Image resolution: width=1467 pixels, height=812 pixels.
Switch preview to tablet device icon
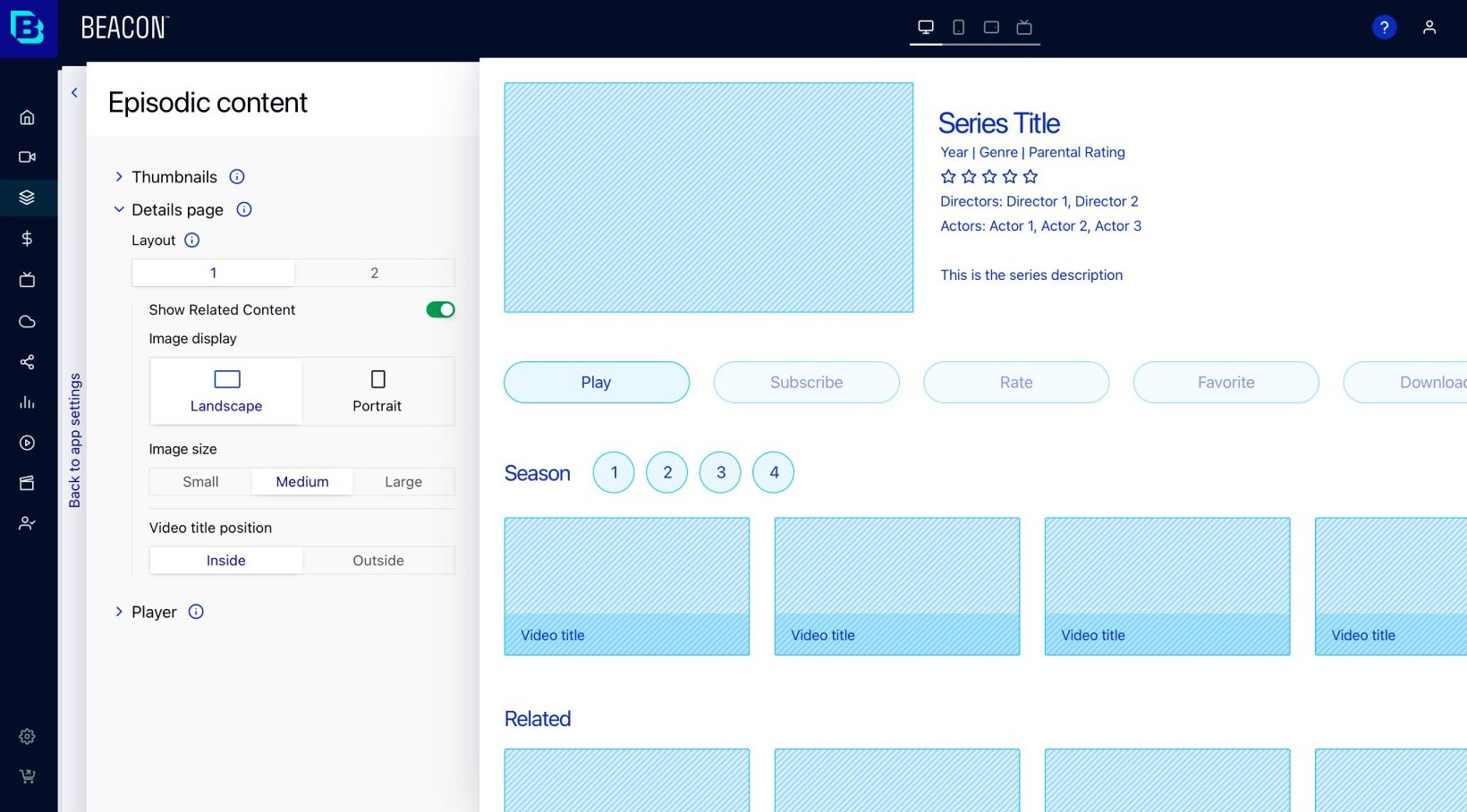coord(991,27)
